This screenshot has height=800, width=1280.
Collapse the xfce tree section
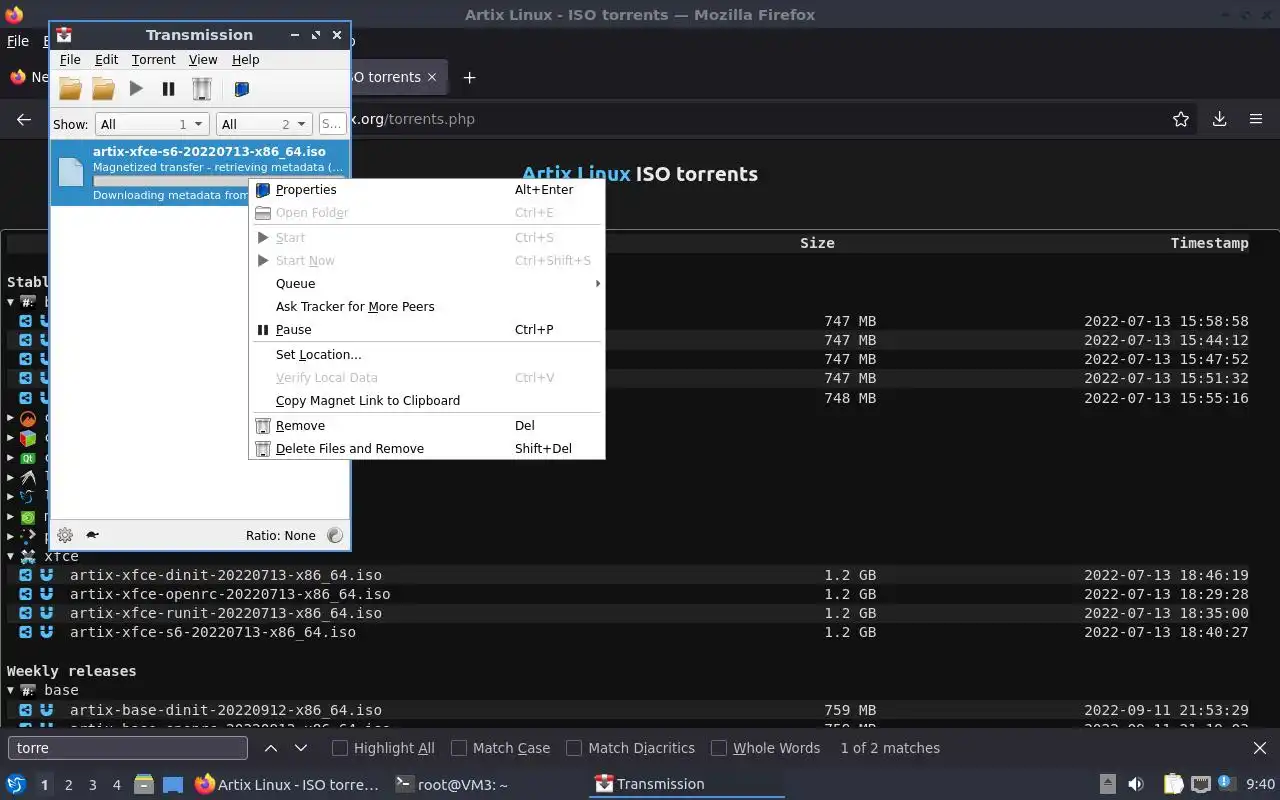coord(11,556)
